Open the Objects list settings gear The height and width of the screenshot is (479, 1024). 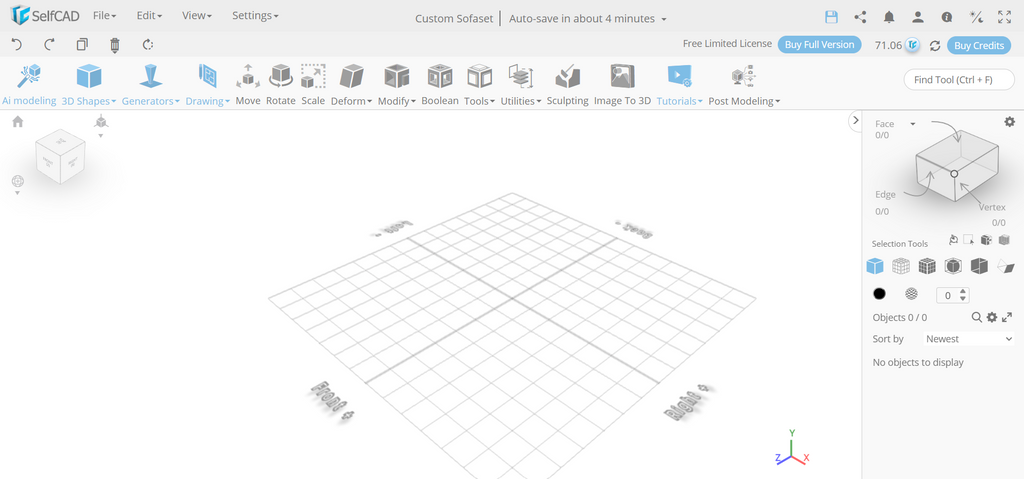[x=992, y=317]
